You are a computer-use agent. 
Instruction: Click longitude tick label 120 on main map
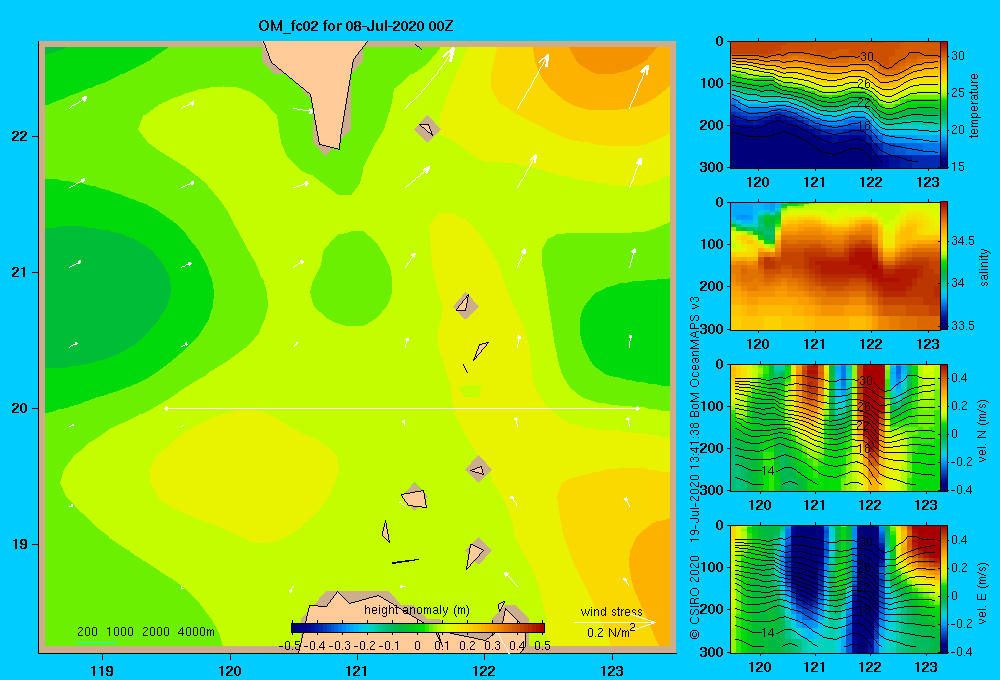click(230, 670)
